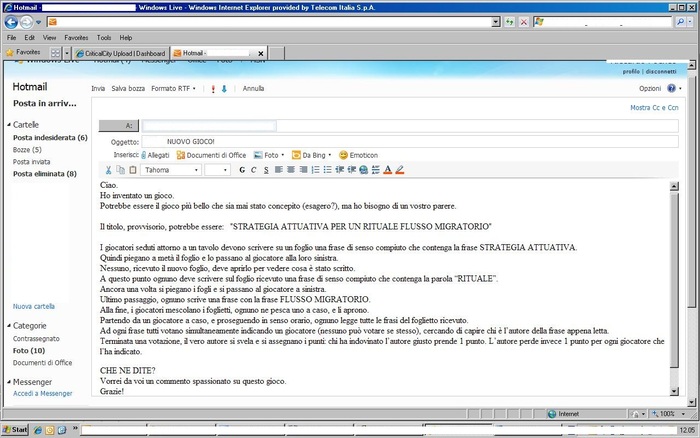
Task: Open the Quick Tabs grid icon
Action: coord(55,53)
